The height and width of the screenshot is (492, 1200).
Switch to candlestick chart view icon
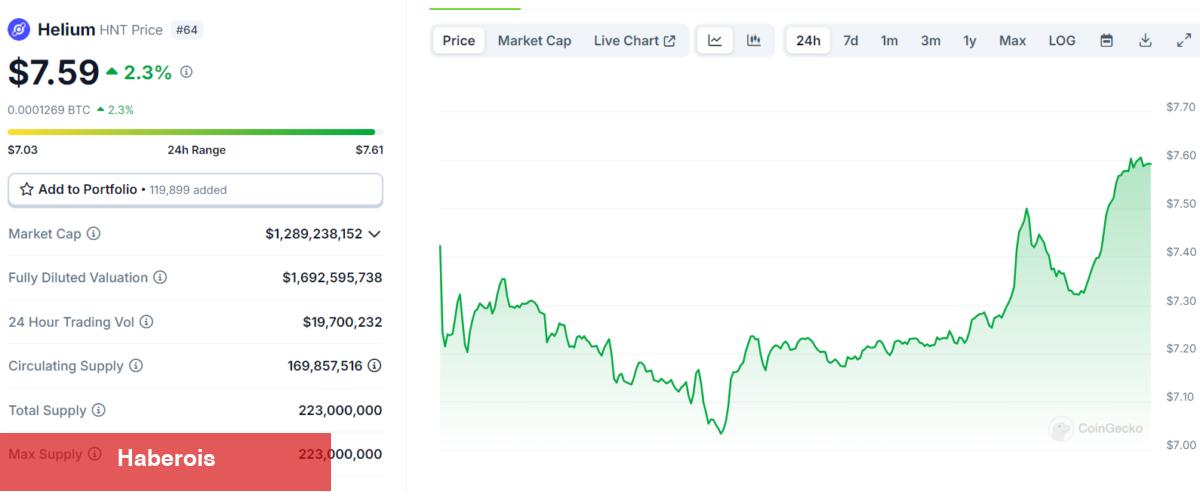coord(754,41)
